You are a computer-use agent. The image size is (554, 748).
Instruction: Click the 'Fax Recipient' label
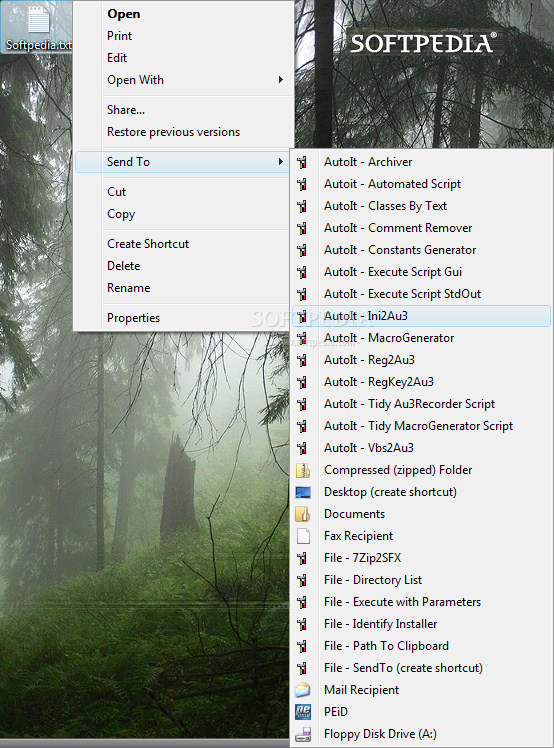pos(358,536)
